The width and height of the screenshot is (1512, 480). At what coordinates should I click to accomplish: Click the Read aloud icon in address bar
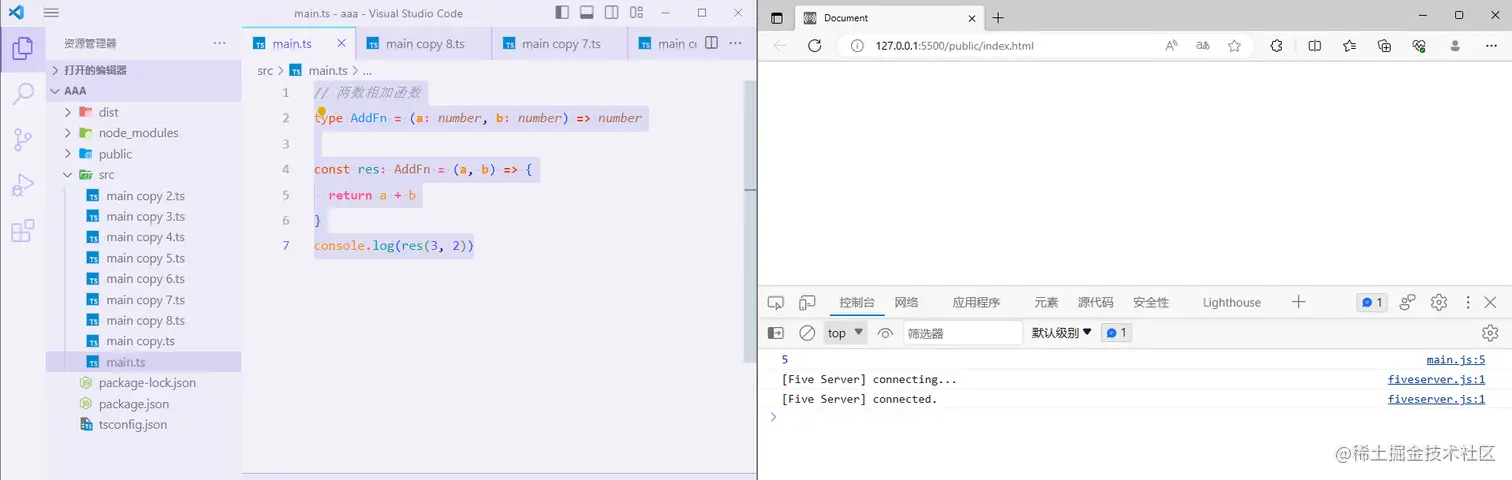1171,46
